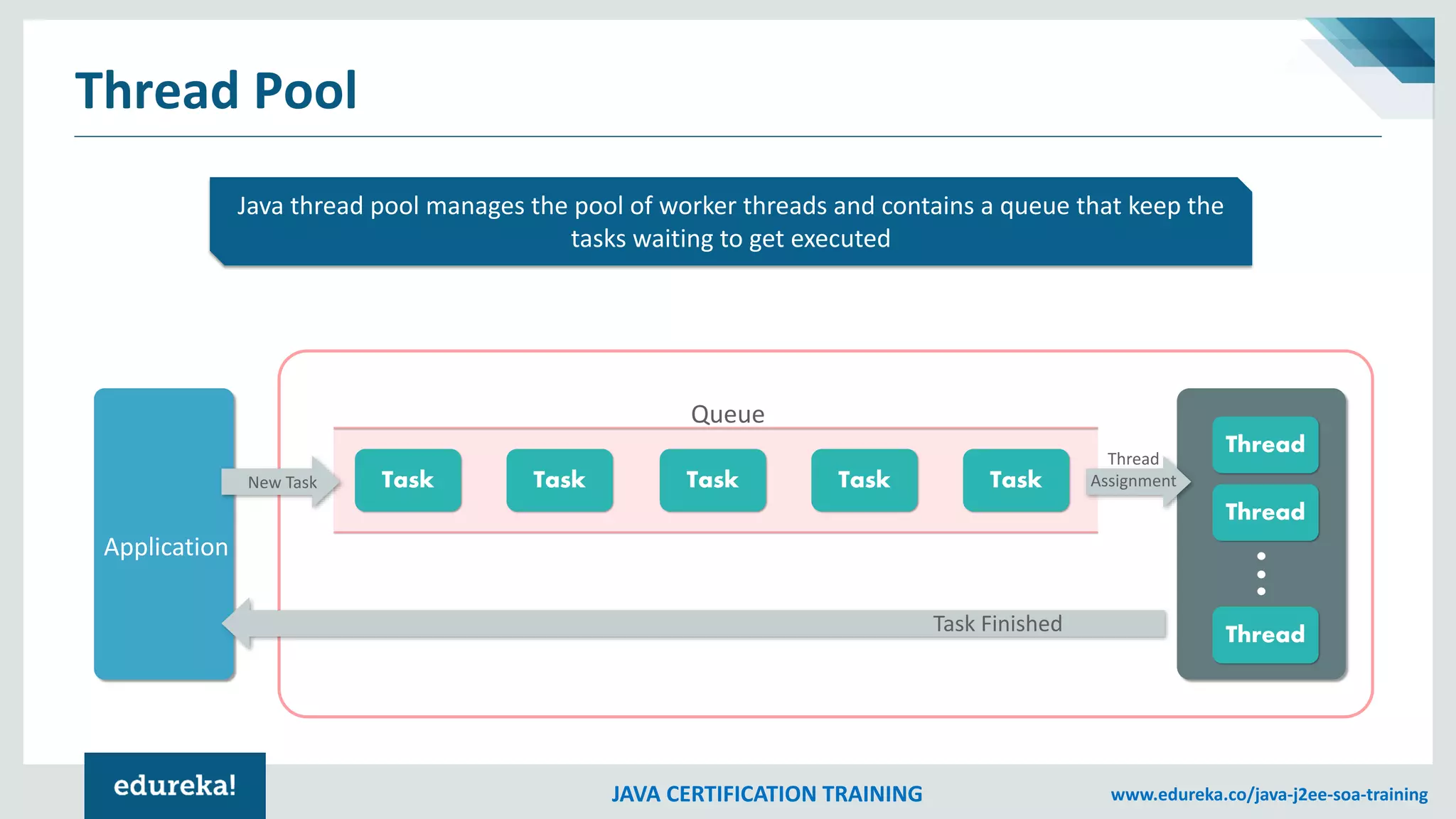Select the top Thread box
The image size is (1456, 819).
[1265, 444]
